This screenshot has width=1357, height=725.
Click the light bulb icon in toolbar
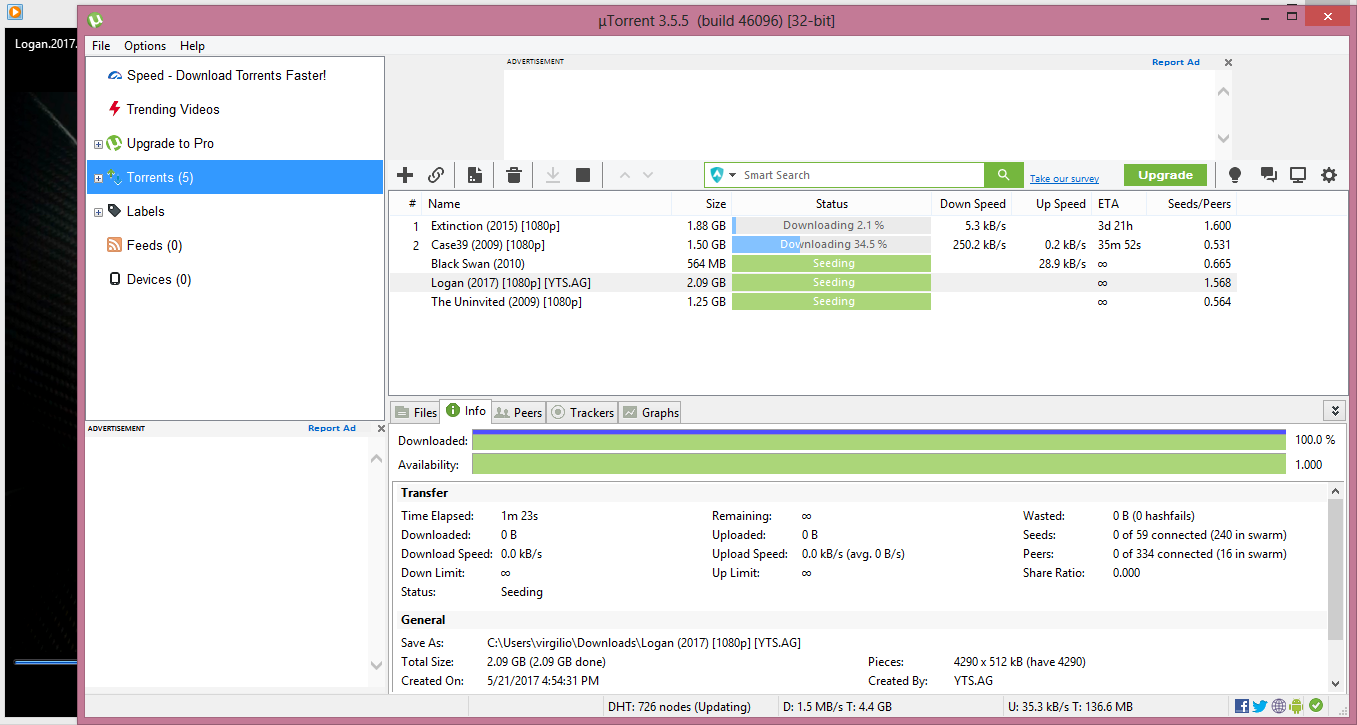pyautogui.click(x=1235, y=175)
